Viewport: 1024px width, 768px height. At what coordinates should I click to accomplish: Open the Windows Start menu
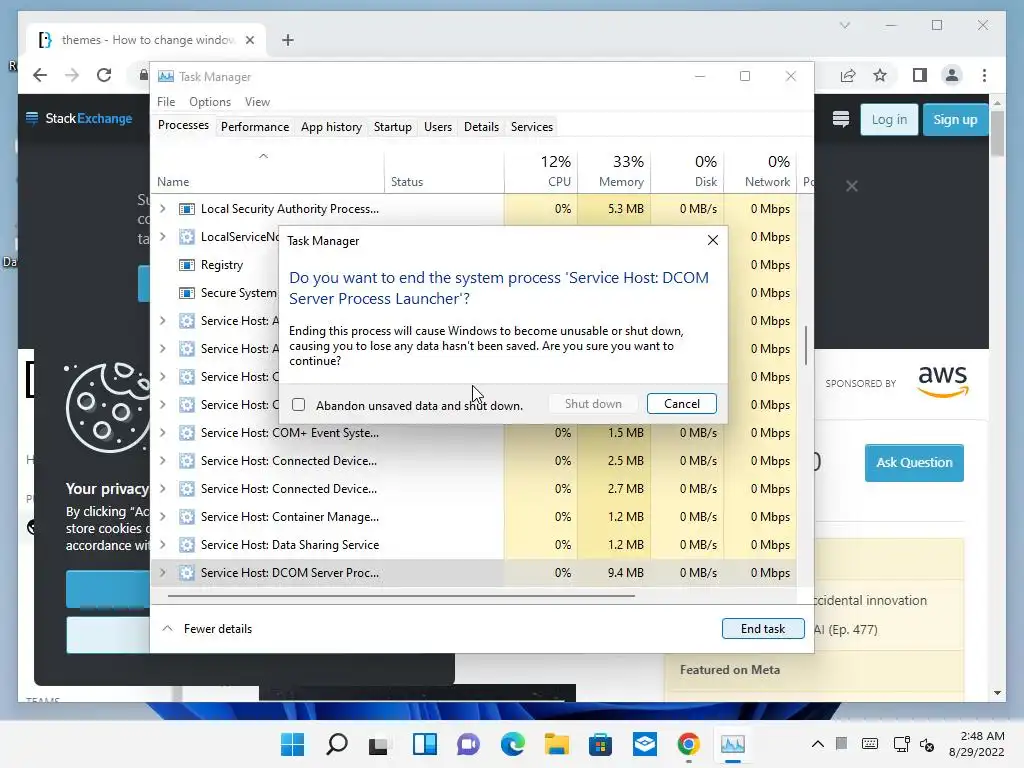coord(292,744)
